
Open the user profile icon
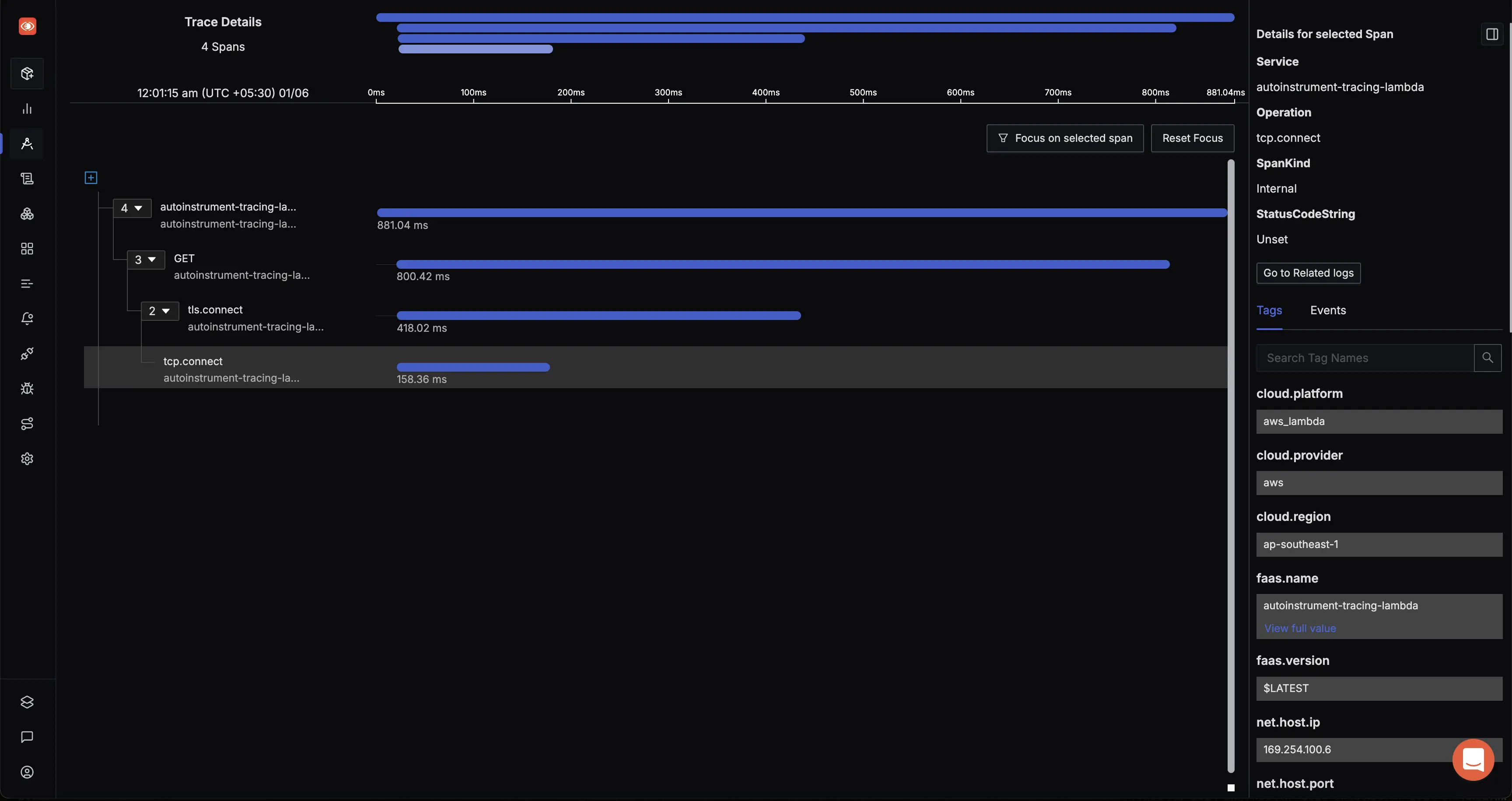point(27,772)
